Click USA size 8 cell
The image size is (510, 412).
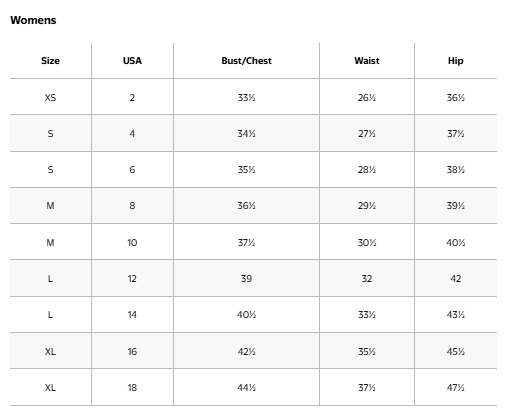pos(132,206)
